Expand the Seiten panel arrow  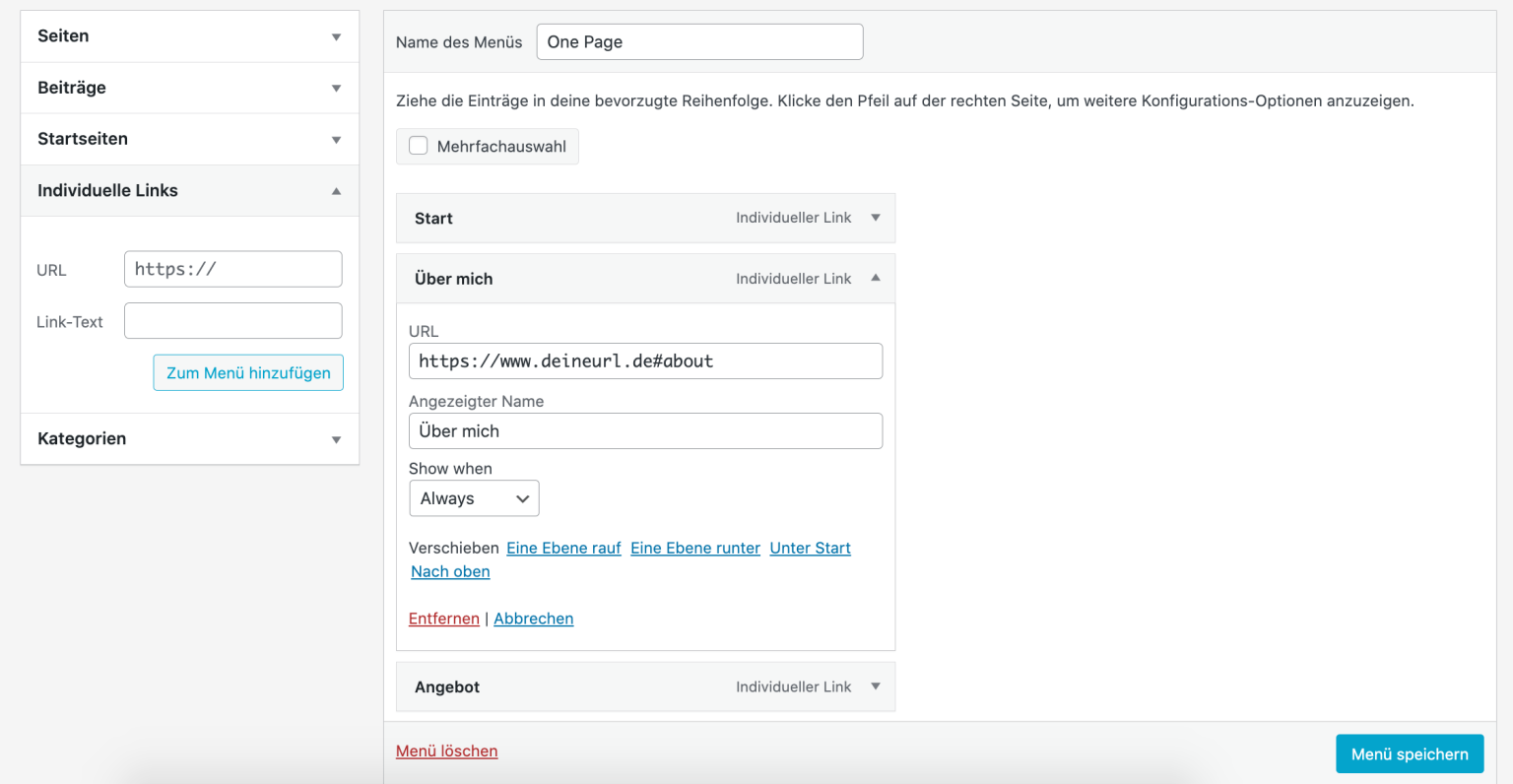click(x=336, y=37)
